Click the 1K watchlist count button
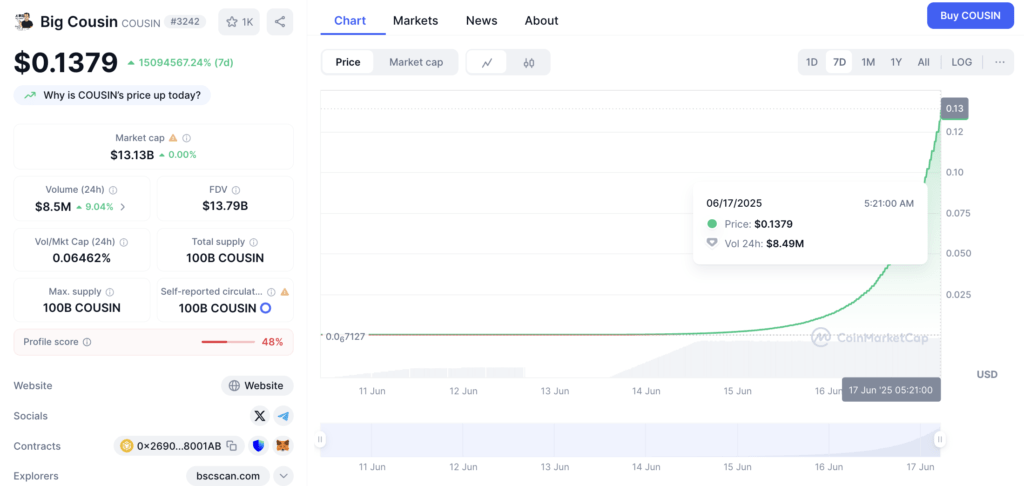 click(239, 22)
